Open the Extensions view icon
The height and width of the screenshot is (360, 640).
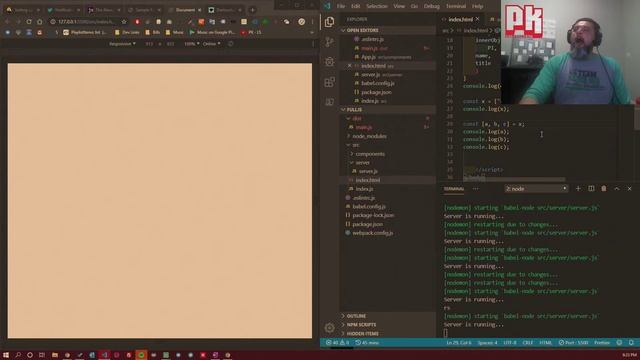[329, 82]
